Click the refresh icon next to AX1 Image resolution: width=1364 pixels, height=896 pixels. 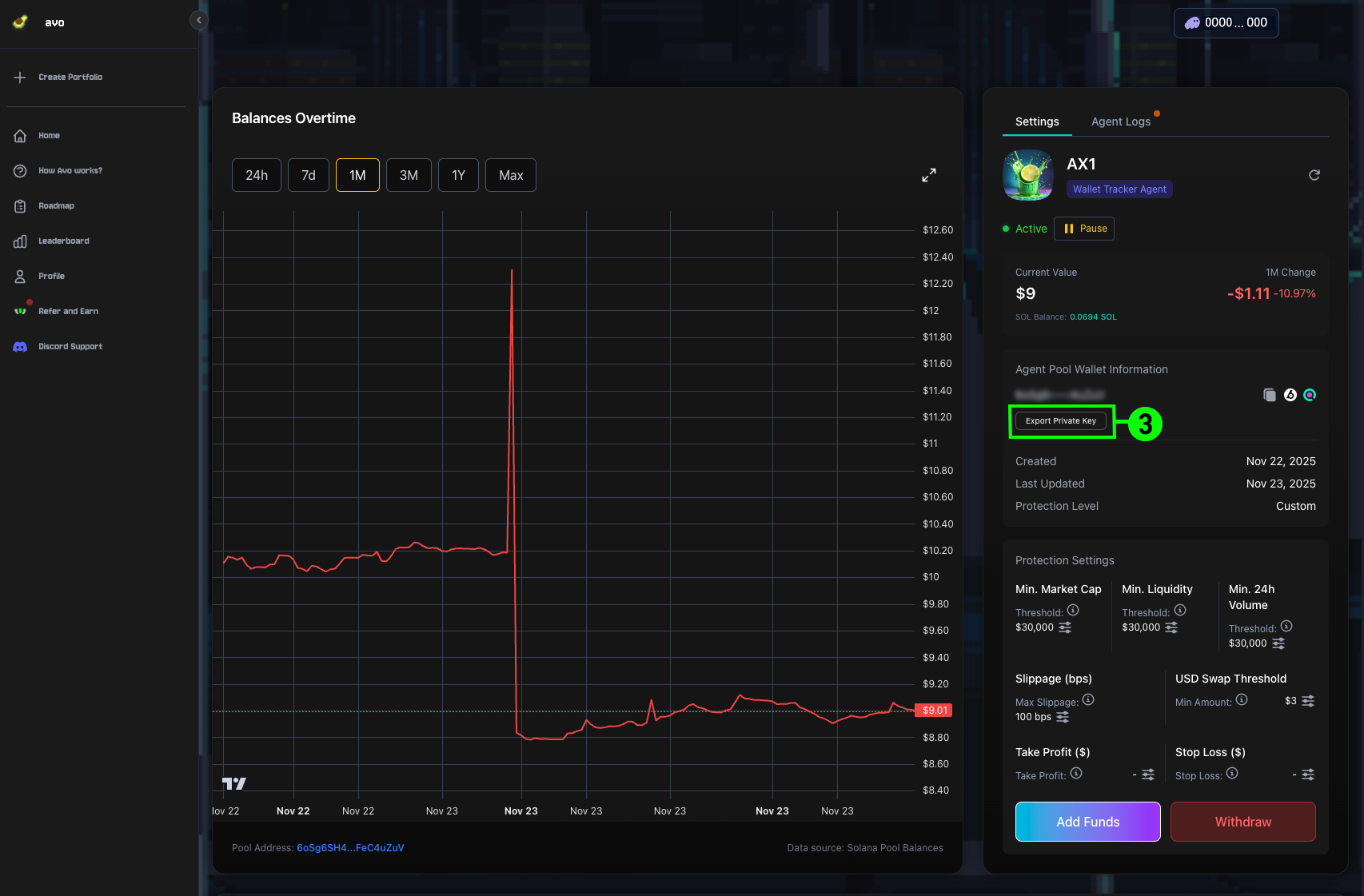click(1314, 175)
